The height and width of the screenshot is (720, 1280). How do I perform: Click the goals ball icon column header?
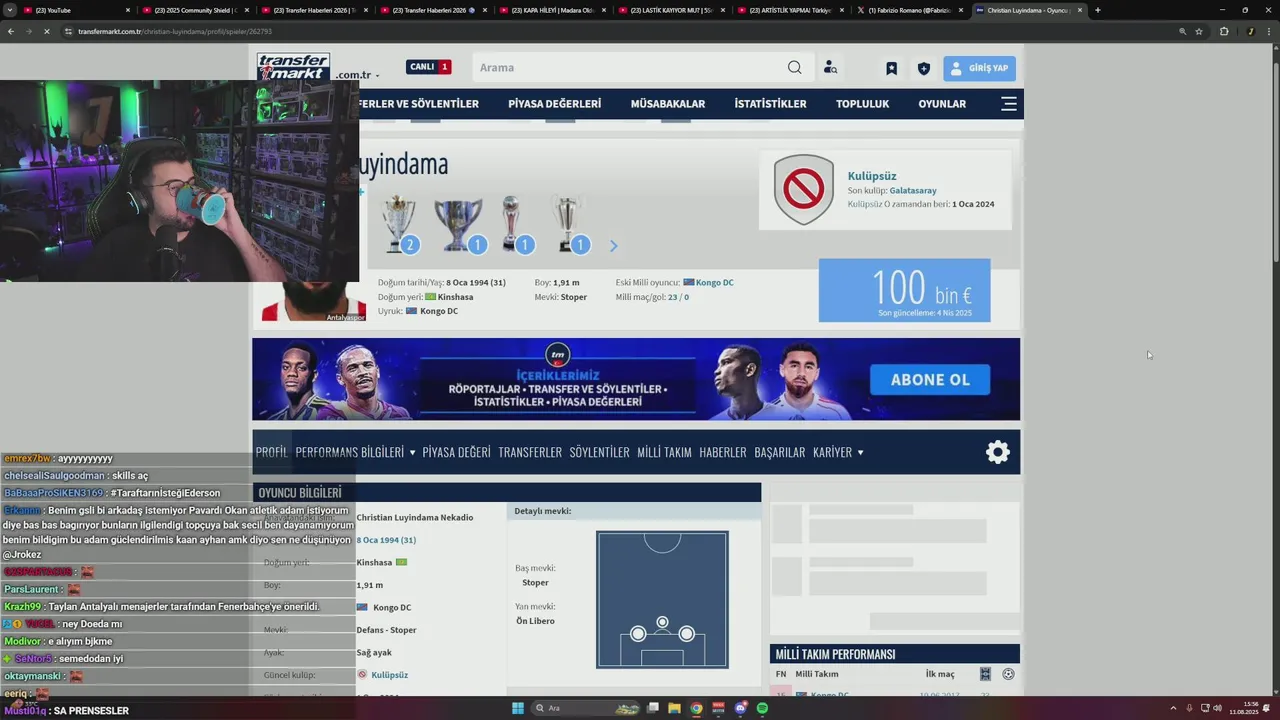[1008, 674]
